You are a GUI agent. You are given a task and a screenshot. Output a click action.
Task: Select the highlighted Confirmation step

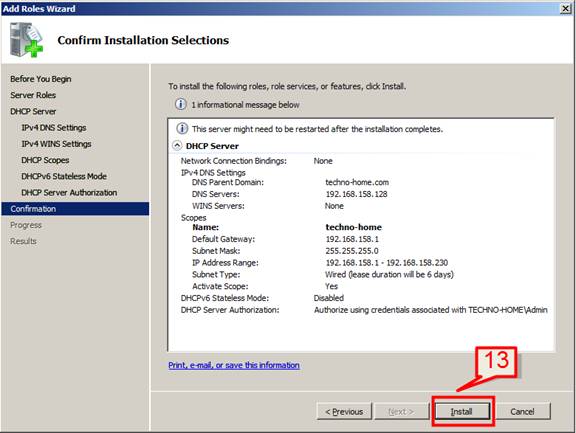point(75,209)
